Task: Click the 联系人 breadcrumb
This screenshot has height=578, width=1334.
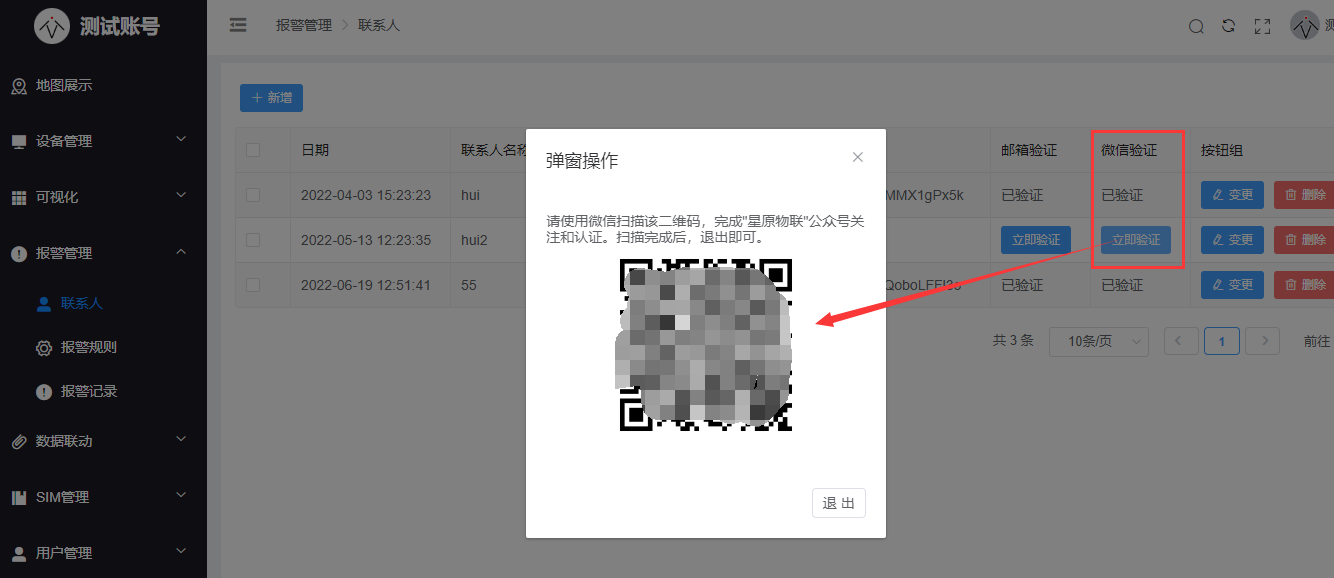Action: (379, 25)
